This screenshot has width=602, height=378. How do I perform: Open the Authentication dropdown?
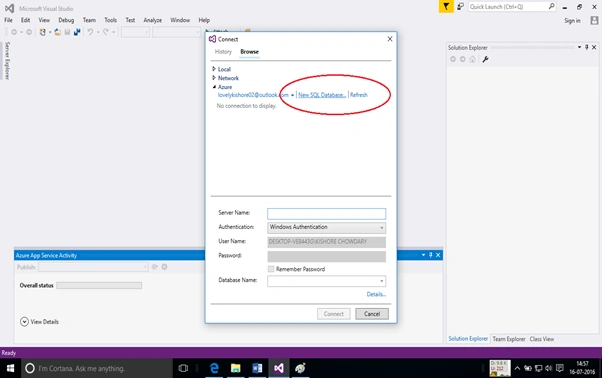pyautogui.click(x=381, y=228)
